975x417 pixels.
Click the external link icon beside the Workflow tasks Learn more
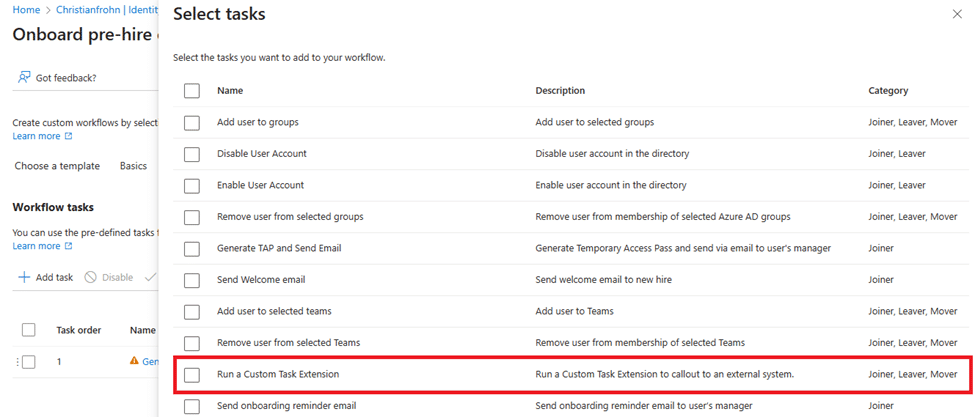pyautogui.click(x=68, y=246)
